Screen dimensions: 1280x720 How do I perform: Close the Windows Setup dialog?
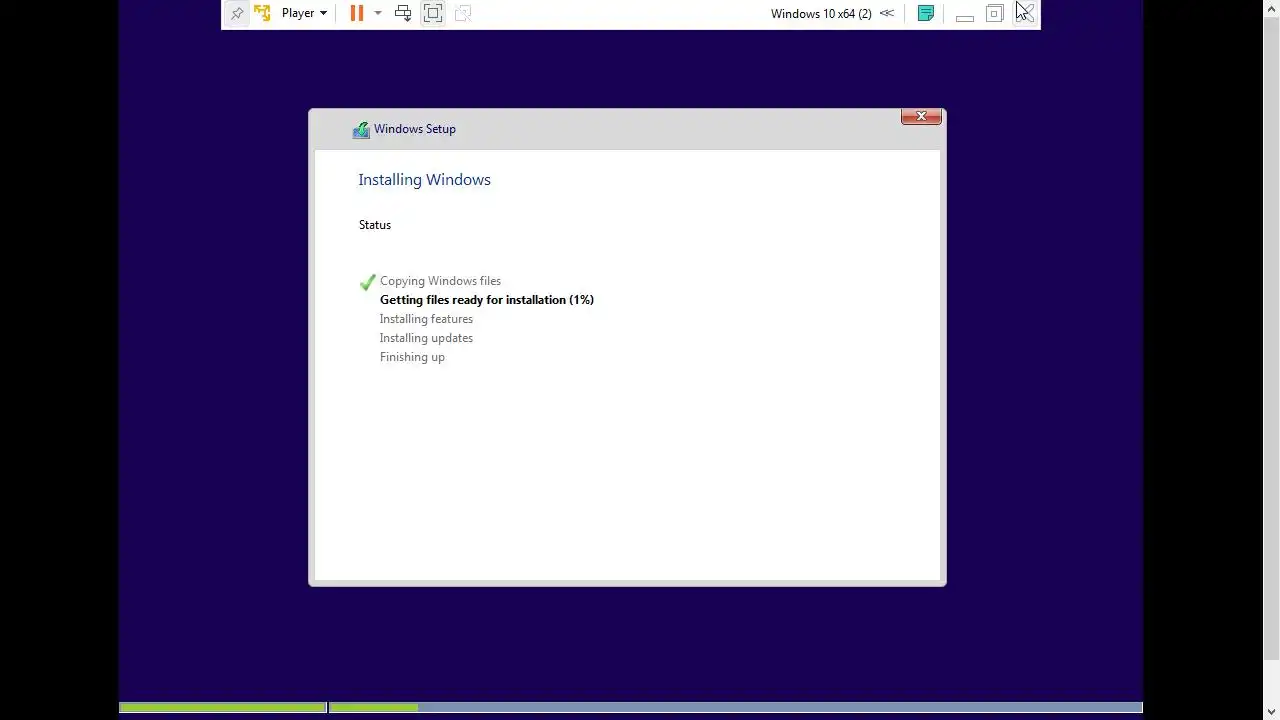pyautogui.click(x=921, y=116)
